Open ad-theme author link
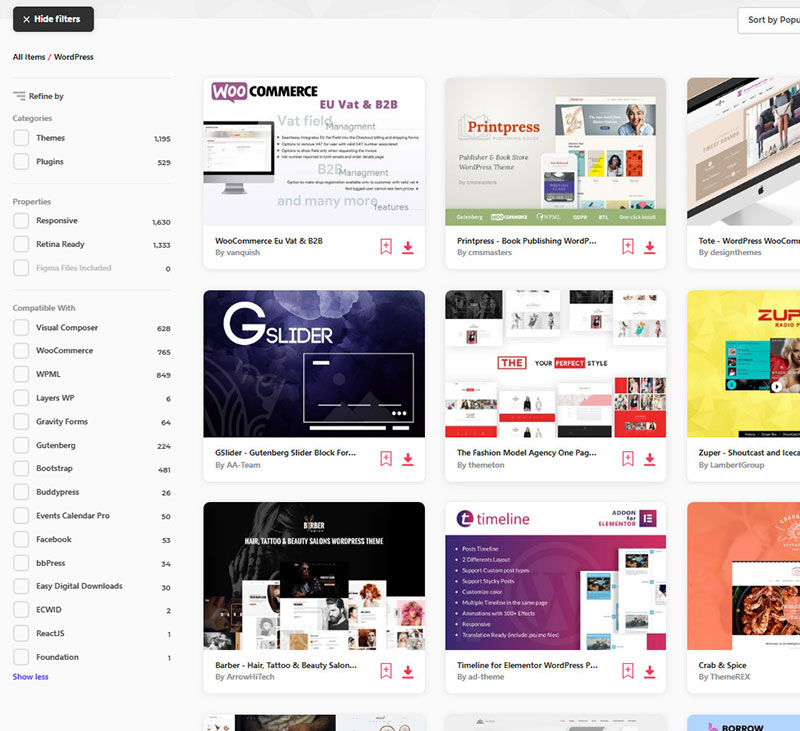Viewport: 800px width, 731px height. [x=486, y=677]
